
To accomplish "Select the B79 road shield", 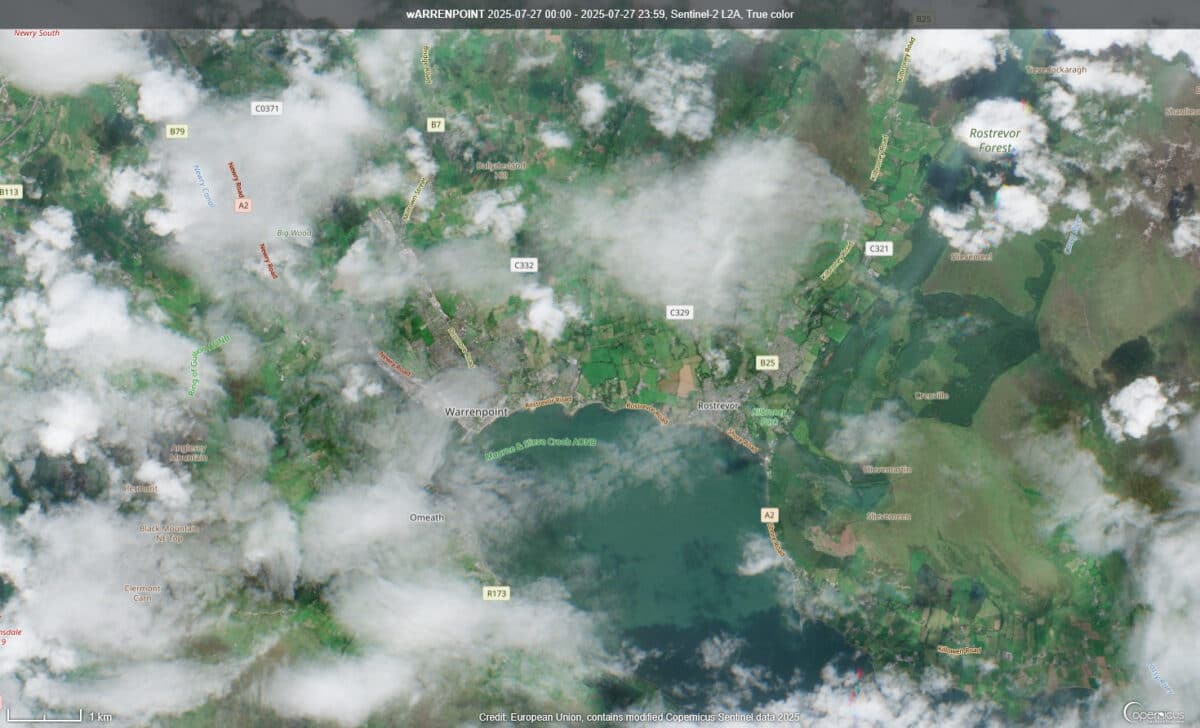I will 177,131.
